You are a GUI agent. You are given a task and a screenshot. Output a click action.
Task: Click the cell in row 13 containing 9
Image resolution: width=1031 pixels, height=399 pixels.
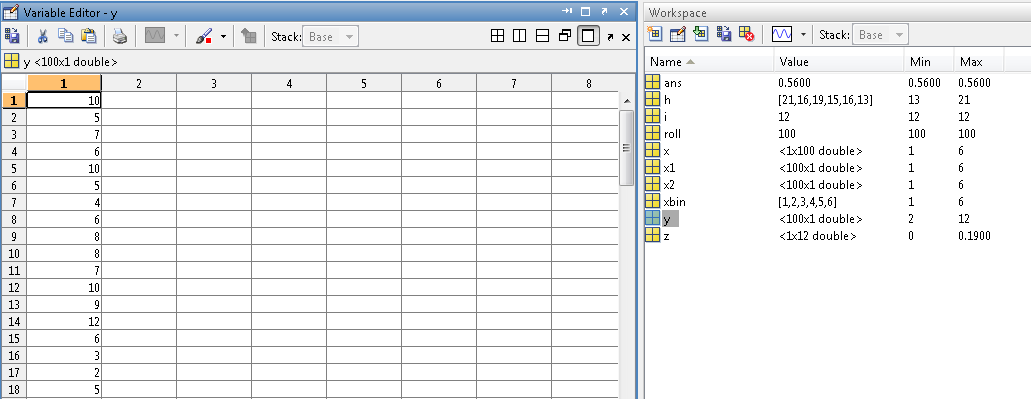[64, 304]
